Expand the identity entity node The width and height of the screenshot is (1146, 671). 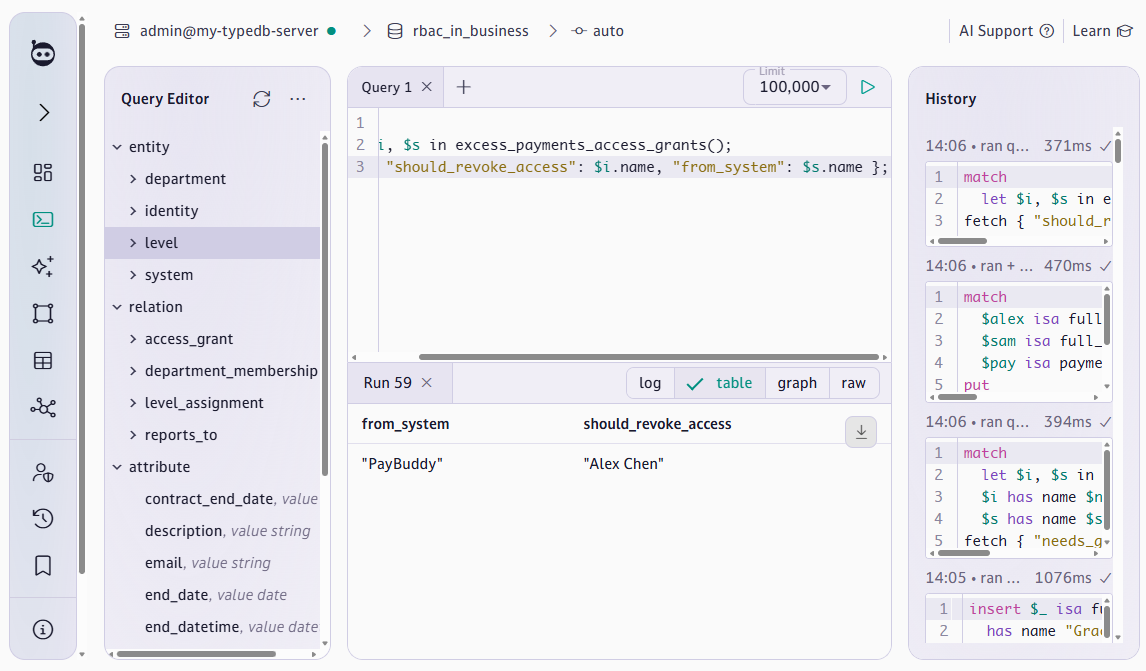pyautogui.click(x=133, y=211)
